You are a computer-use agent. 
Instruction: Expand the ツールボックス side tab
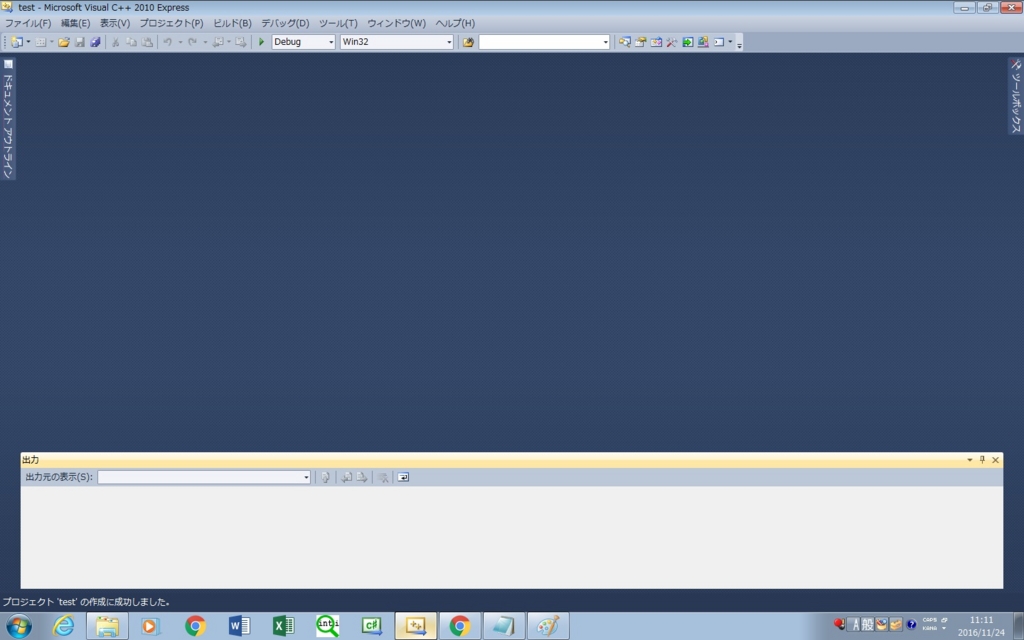pos(1016,96)
